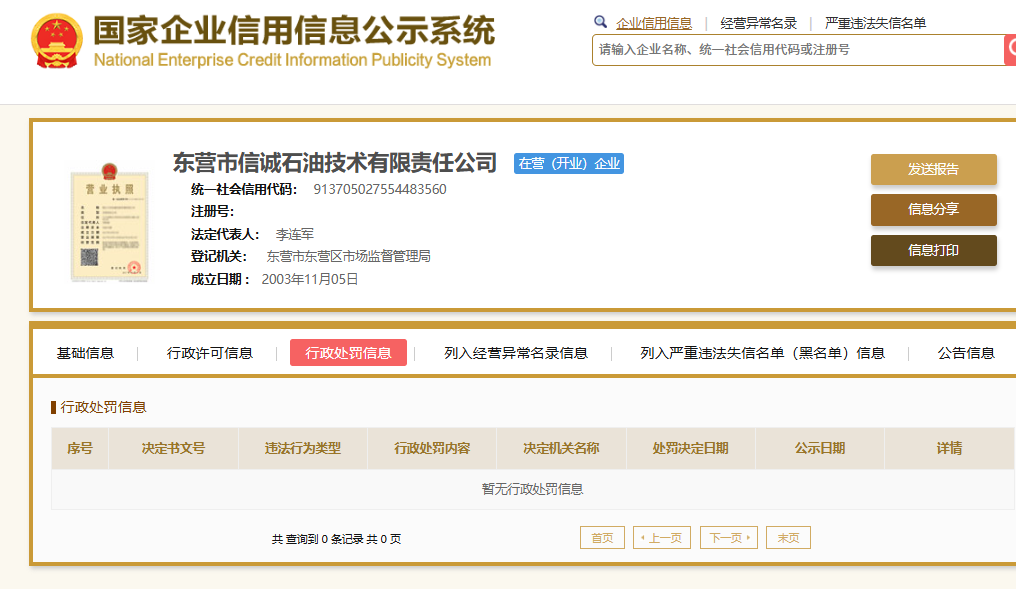1016x589 pixels.
Task: Click the magnifier icon beside 企业信用信息
Action: click(601, 22)
